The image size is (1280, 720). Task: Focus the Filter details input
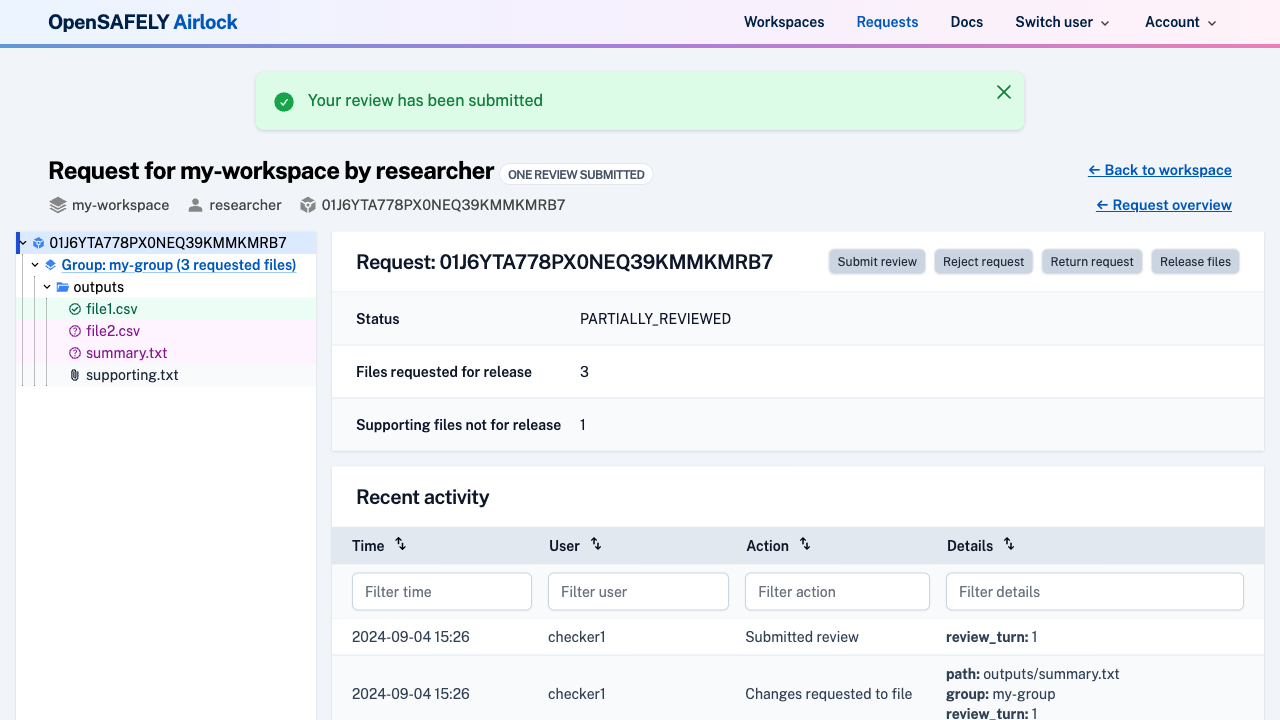tap(1095, 592)
